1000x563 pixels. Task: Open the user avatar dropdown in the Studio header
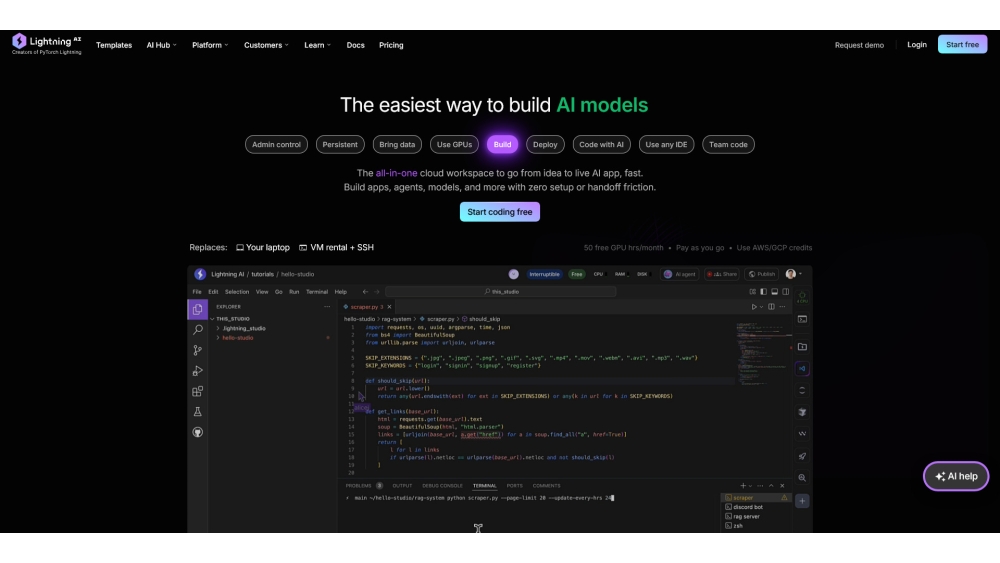click(x=794, y=274)
